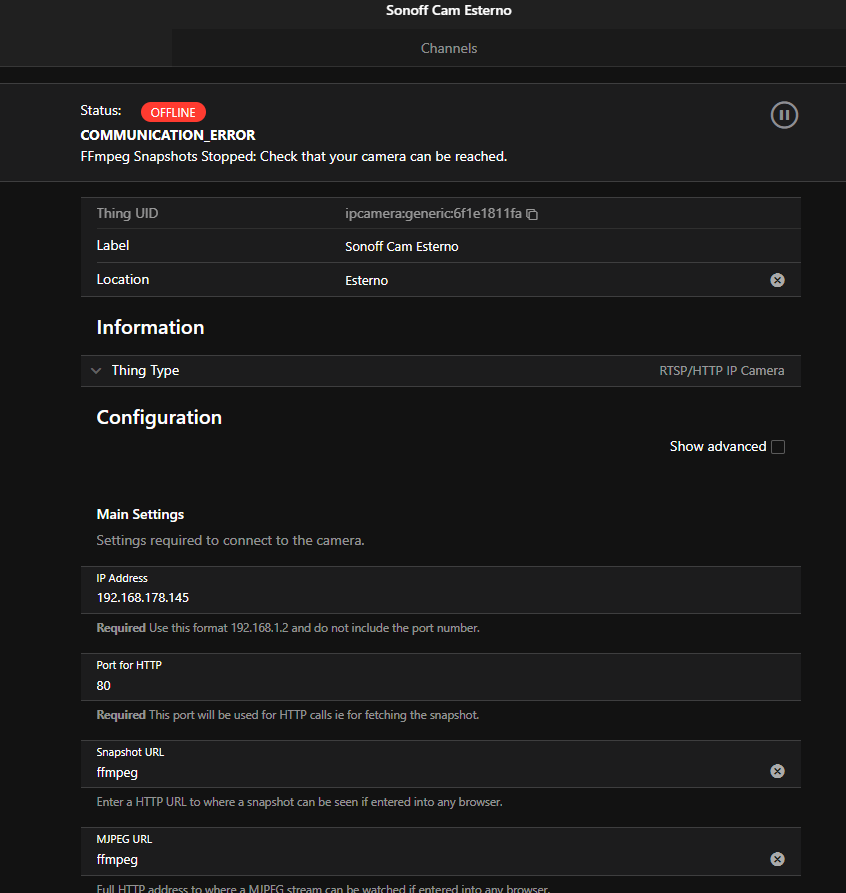
Task: Click the COMMUNICATION_ERROR status text
Action: click(167, 135)
